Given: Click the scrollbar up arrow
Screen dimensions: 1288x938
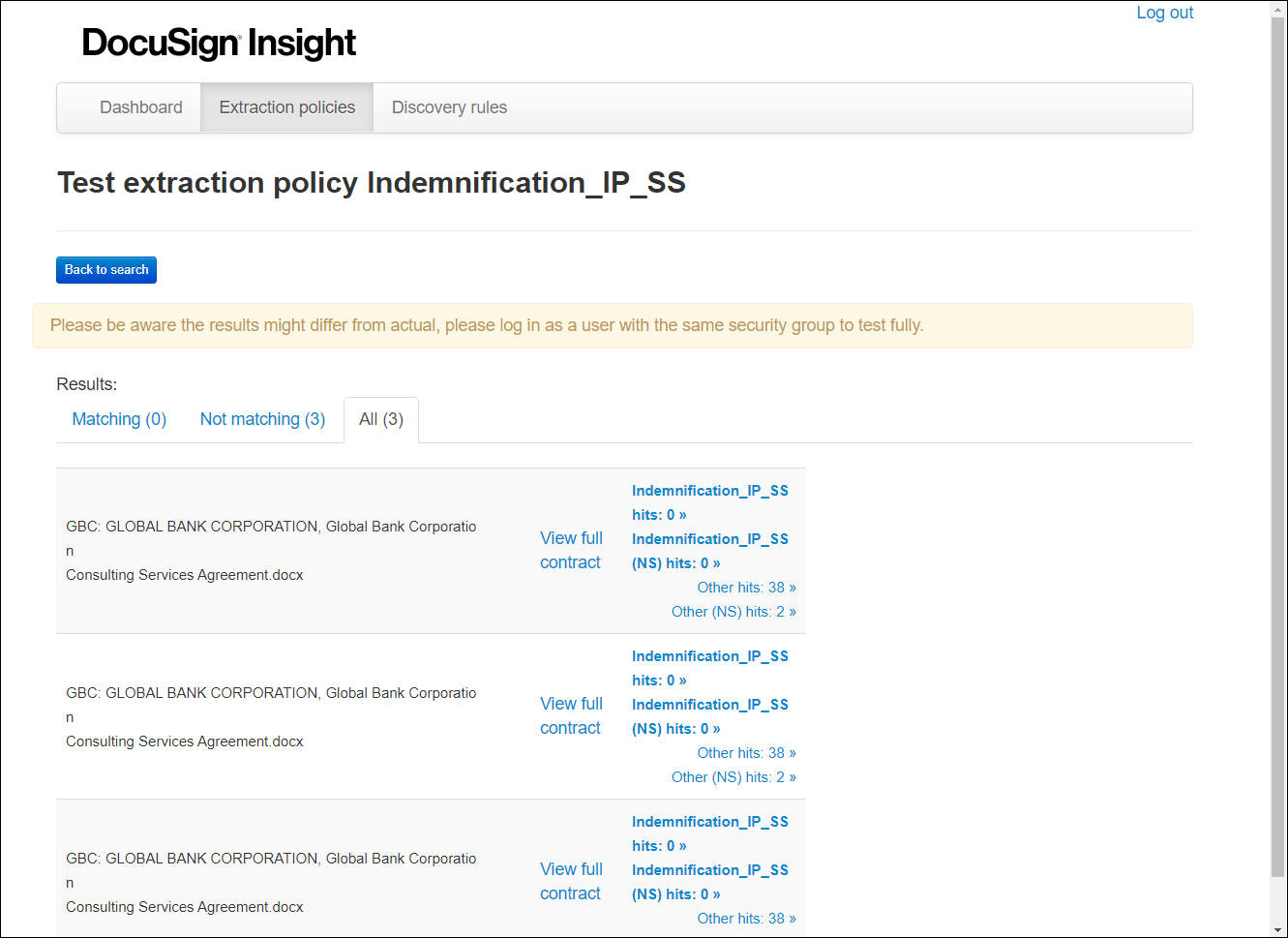Looking at the screenshot, I should coord(1275,9).
